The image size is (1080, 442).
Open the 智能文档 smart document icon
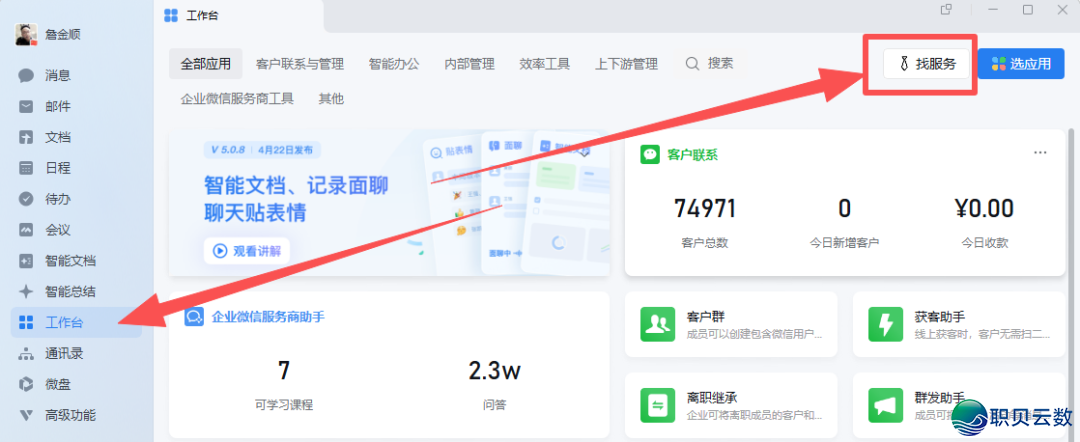[x=26, y=261]
